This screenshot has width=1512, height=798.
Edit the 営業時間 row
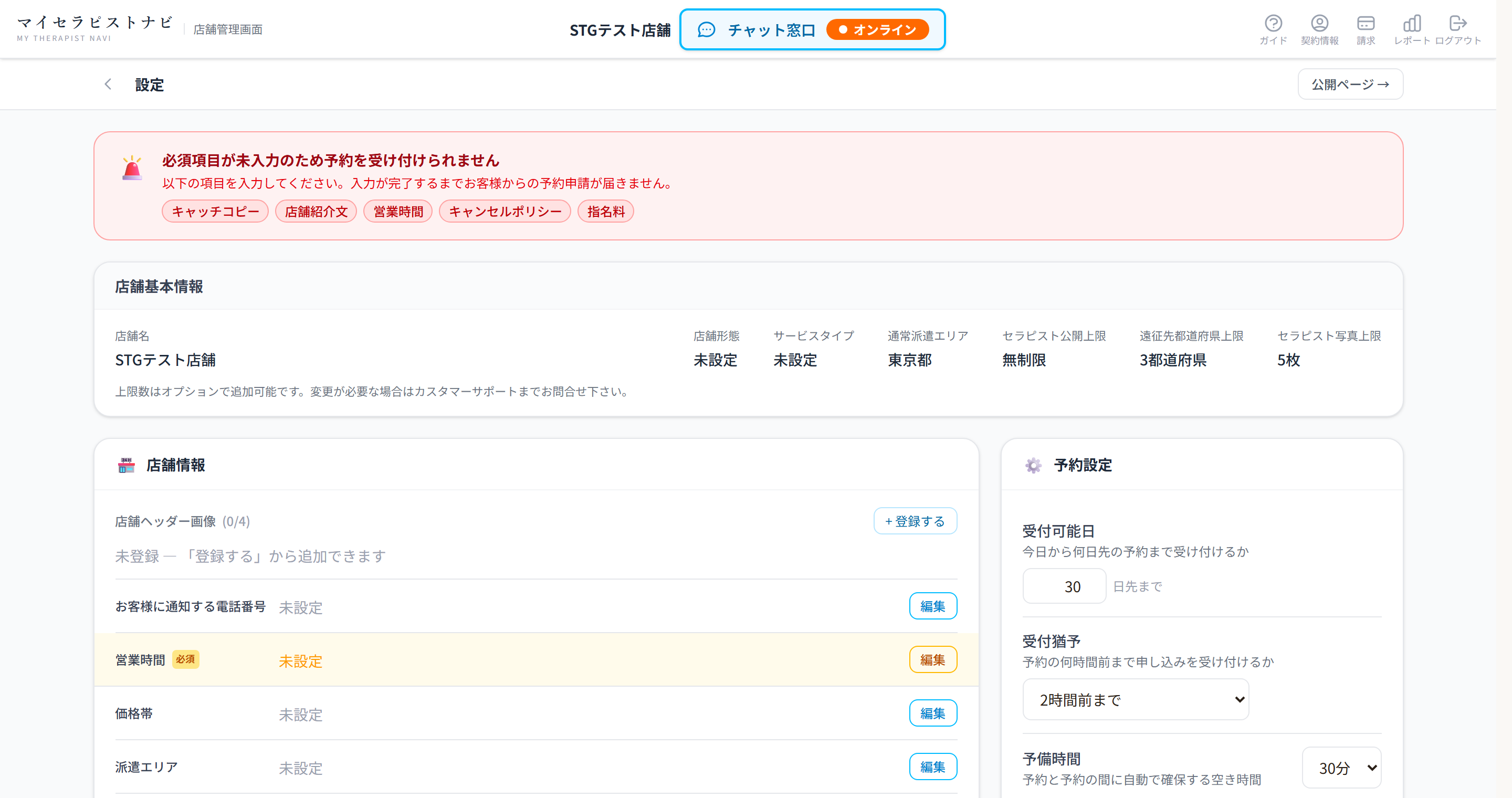pos(933,659)
